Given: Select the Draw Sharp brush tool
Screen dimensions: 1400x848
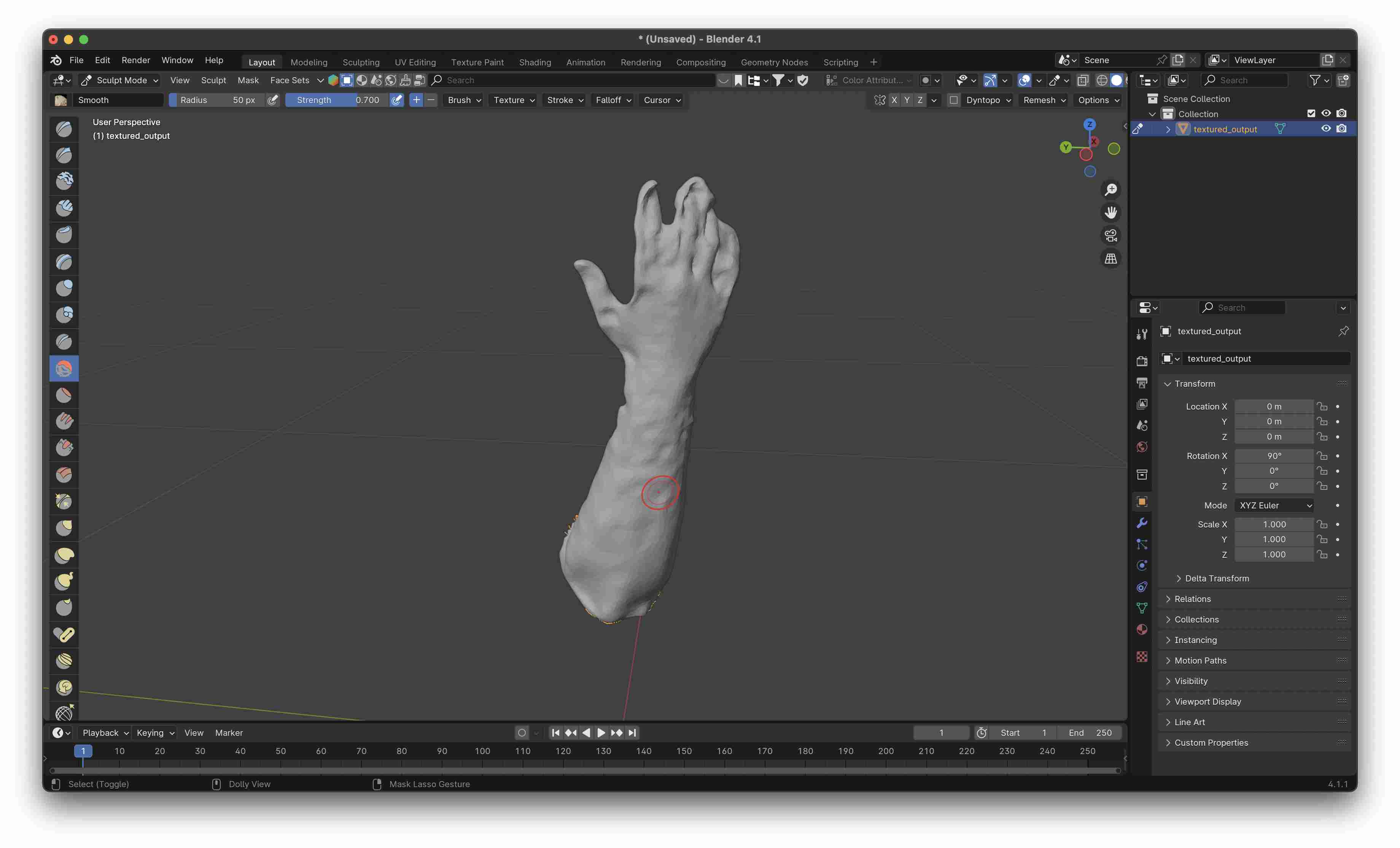Looking at the screenshot, I should coord(64,155).
